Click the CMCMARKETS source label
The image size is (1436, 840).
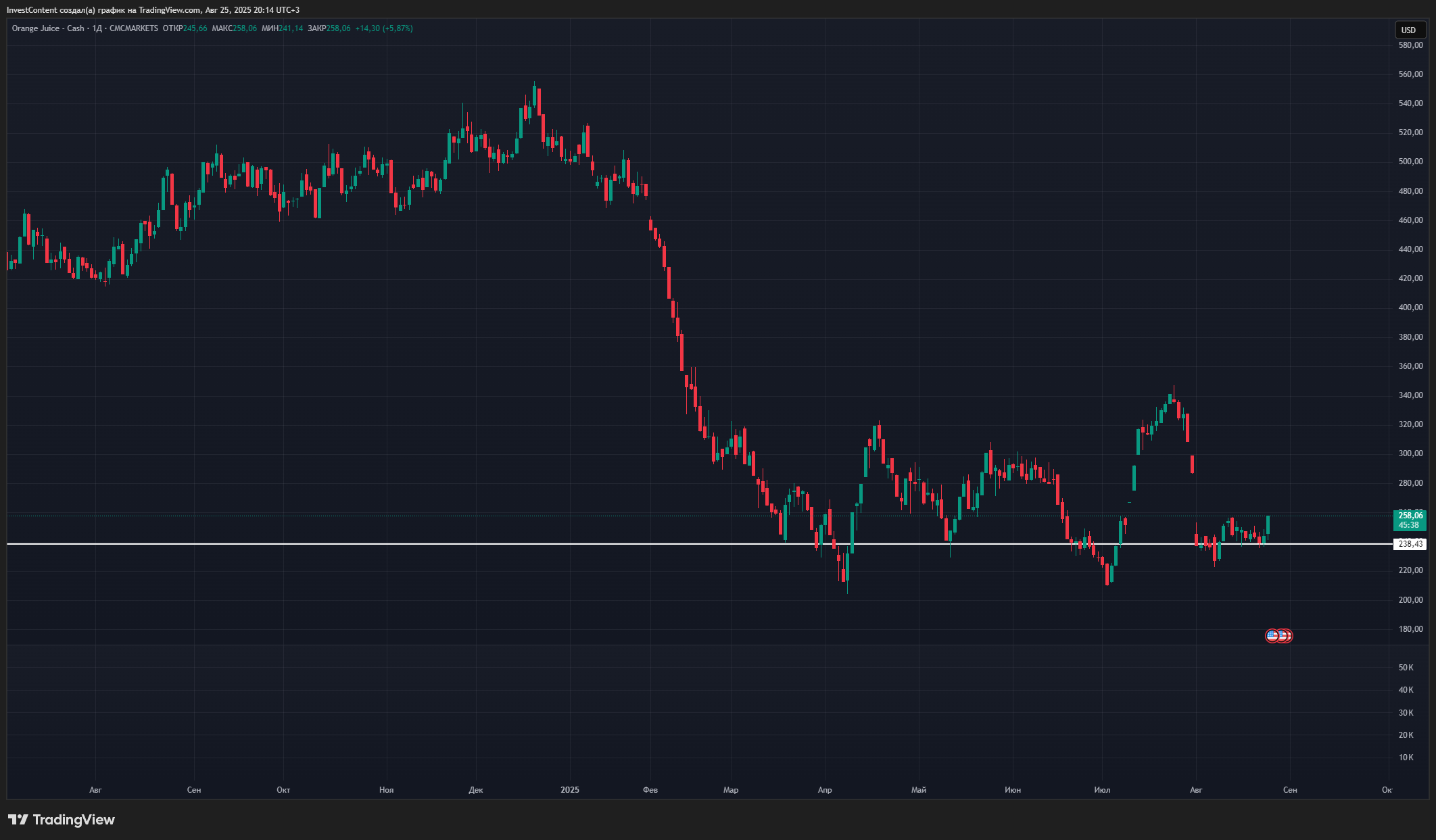pos(134,28)
